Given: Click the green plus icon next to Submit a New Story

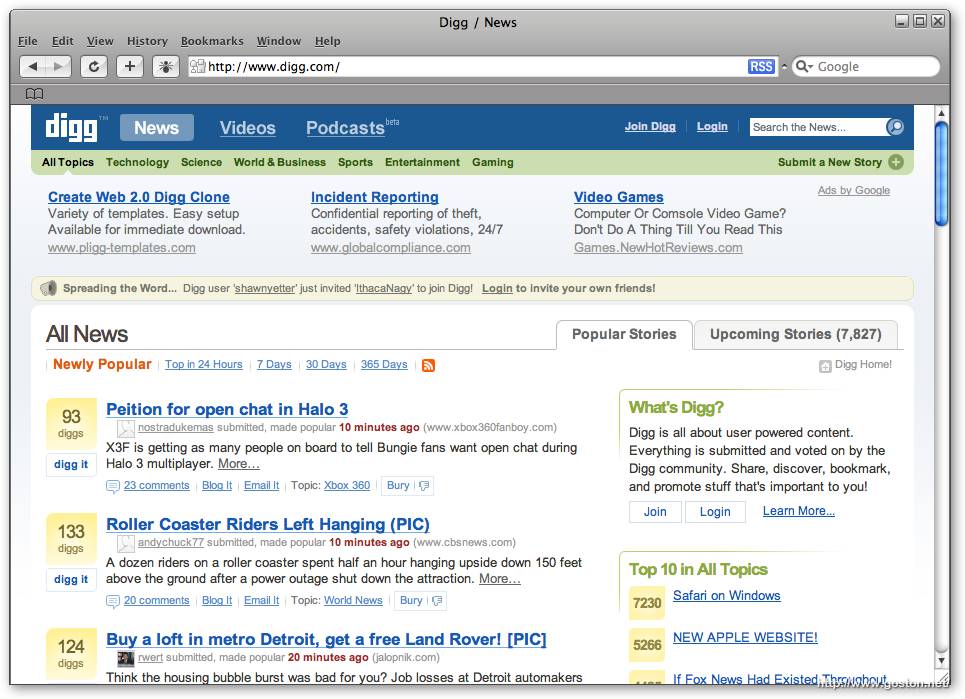Looking at the screenshot, I should tap(896, 162).
